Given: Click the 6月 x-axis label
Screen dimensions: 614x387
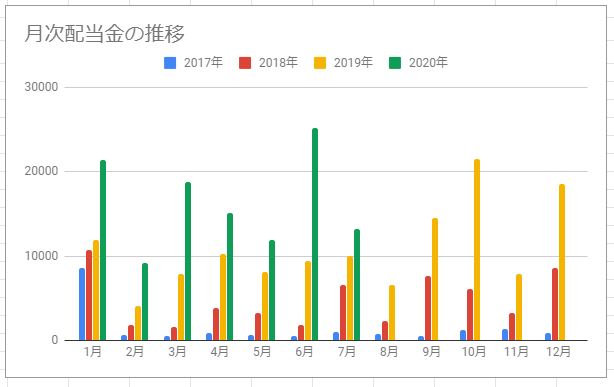Looking at the screenshot, I should tap(304, 352).
